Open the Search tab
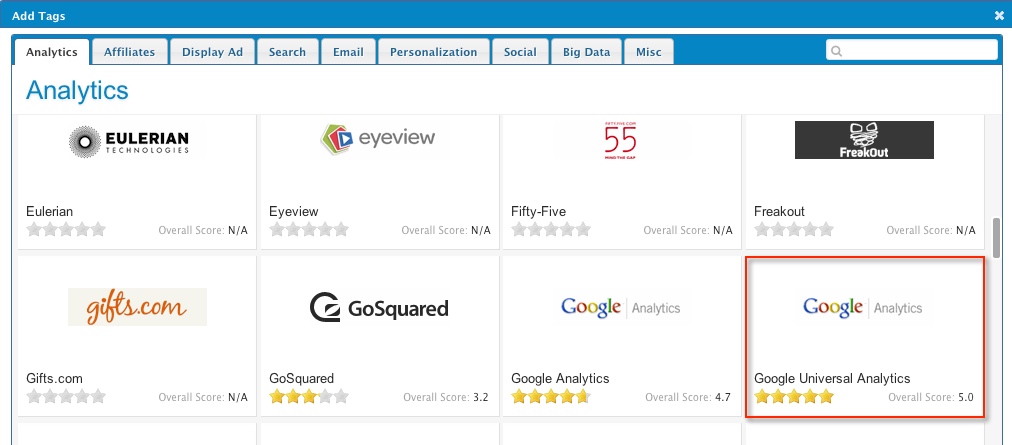 (287, 52)
